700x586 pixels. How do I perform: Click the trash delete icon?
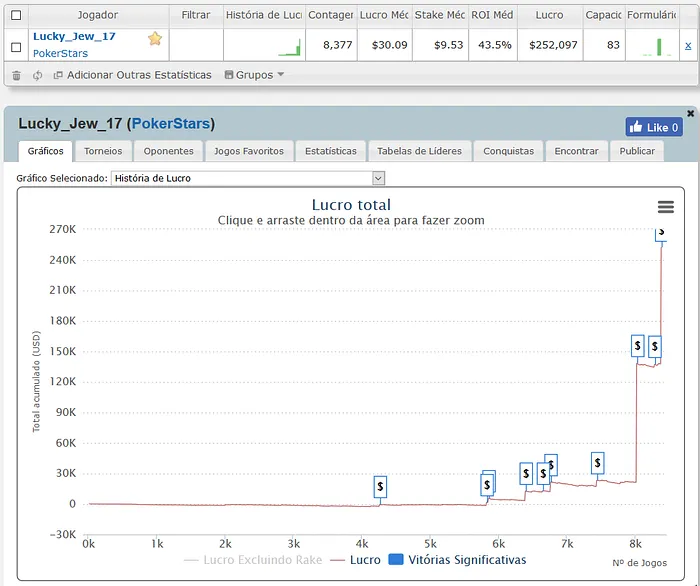tap(16, 75)
